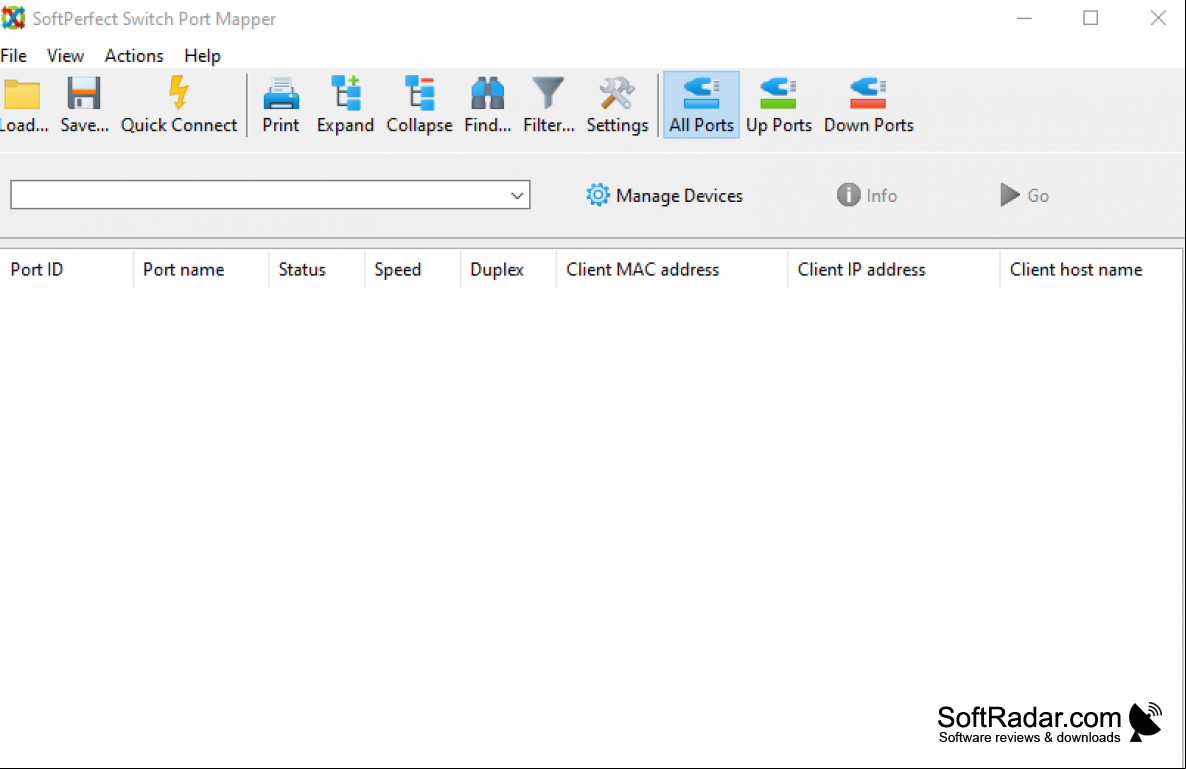This screenshot has height=769, width=1186.
Task: Save results with the floppy disk icon
Action: [84, 104]
